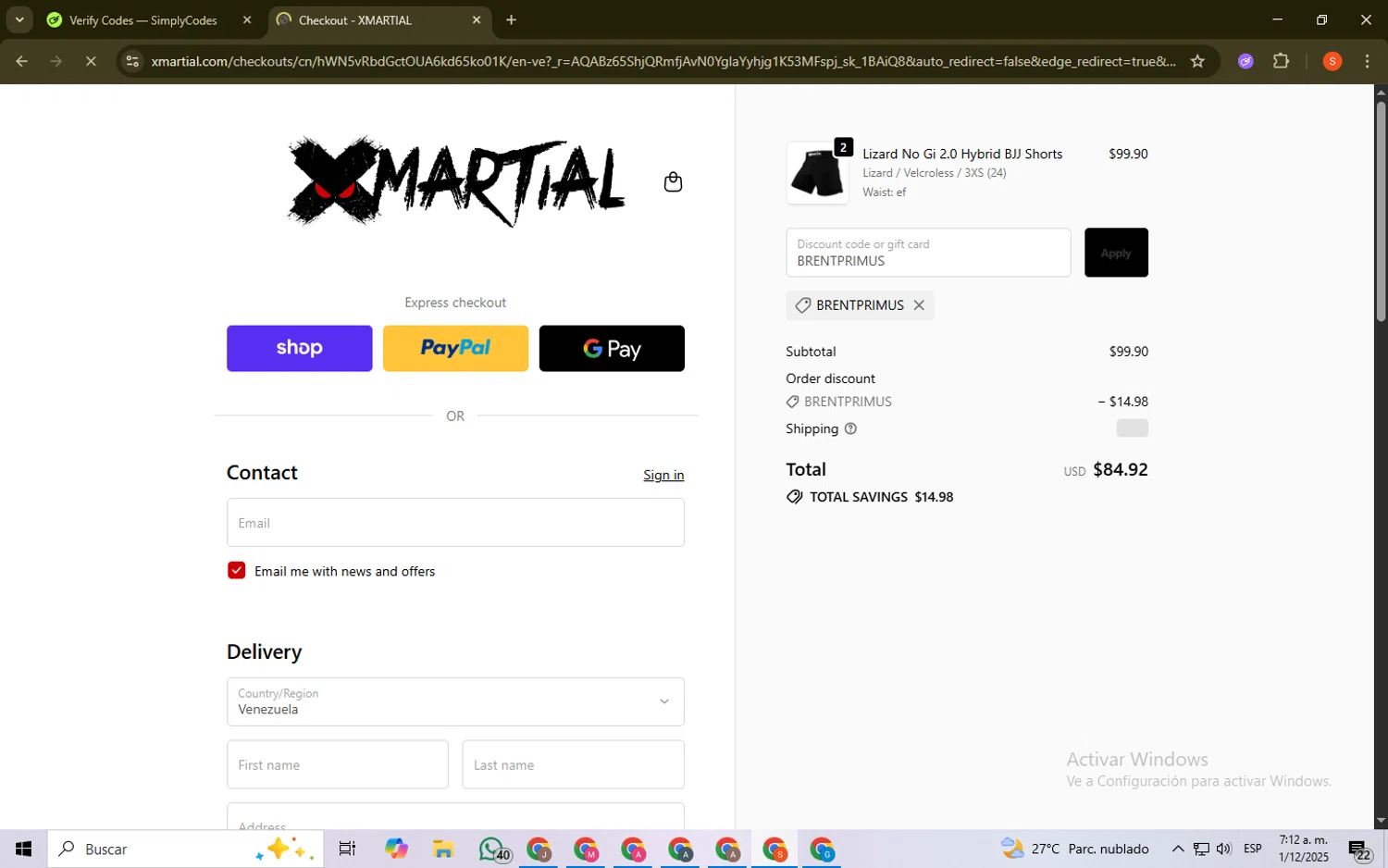Open the network tray icon

[1200, 849]
